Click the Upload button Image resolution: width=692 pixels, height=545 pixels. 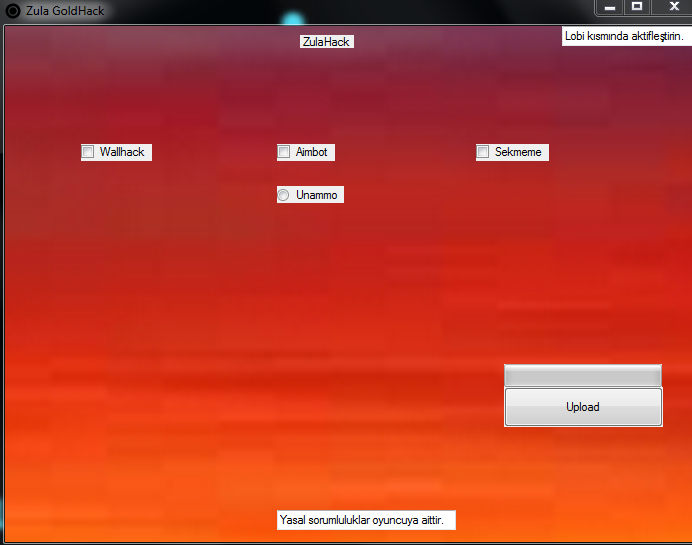tap(583, 407)
